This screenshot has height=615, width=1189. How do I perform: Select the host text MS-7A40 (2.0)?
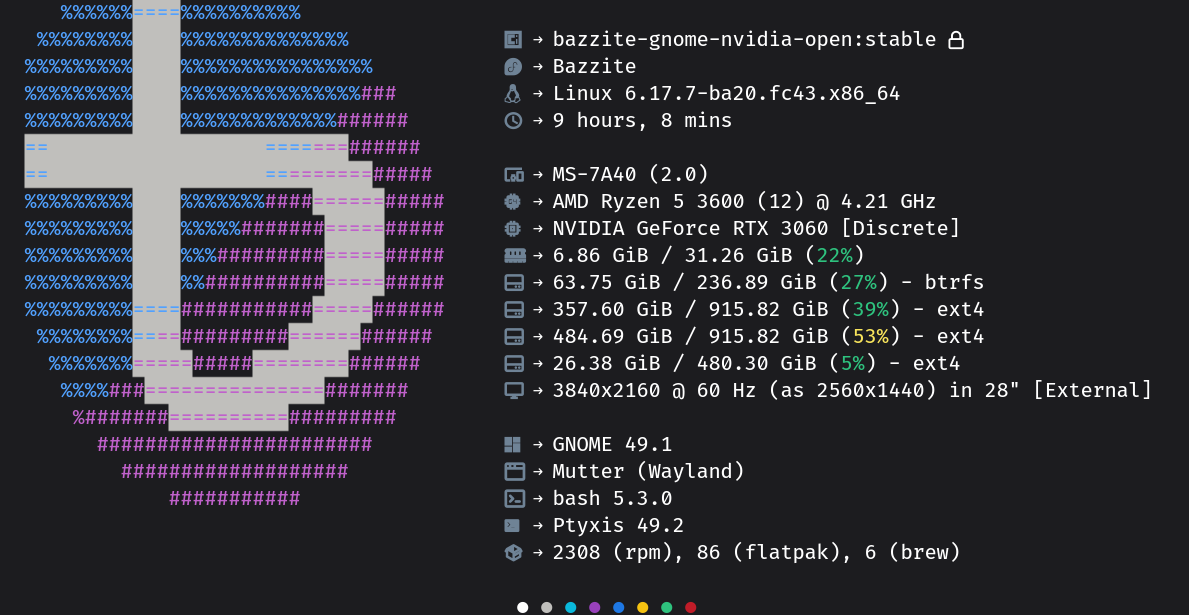coord(630,175)
